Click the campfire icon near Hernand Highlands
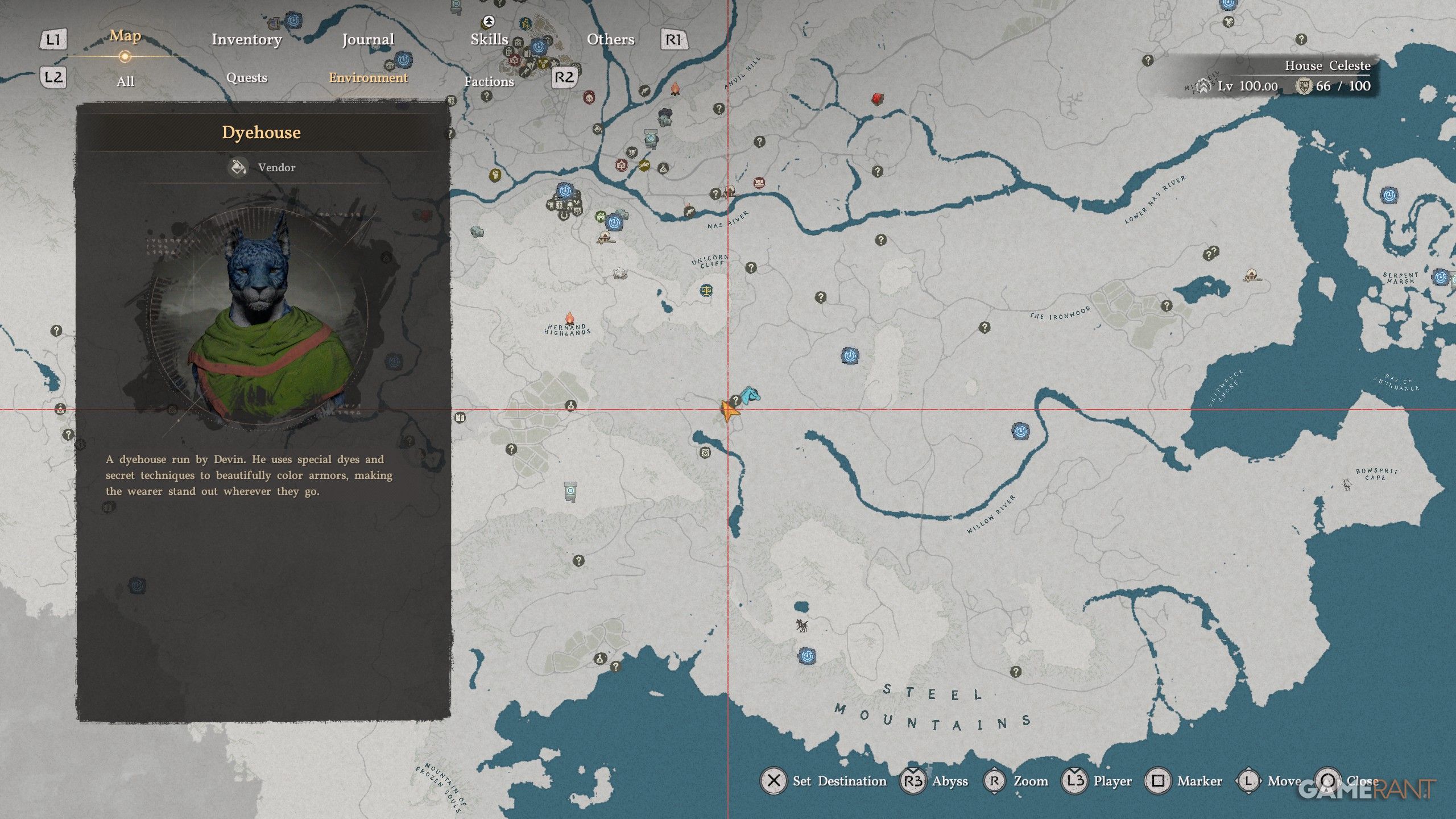Viewport: 1456px width, 819px height. (x=569, y=318)
